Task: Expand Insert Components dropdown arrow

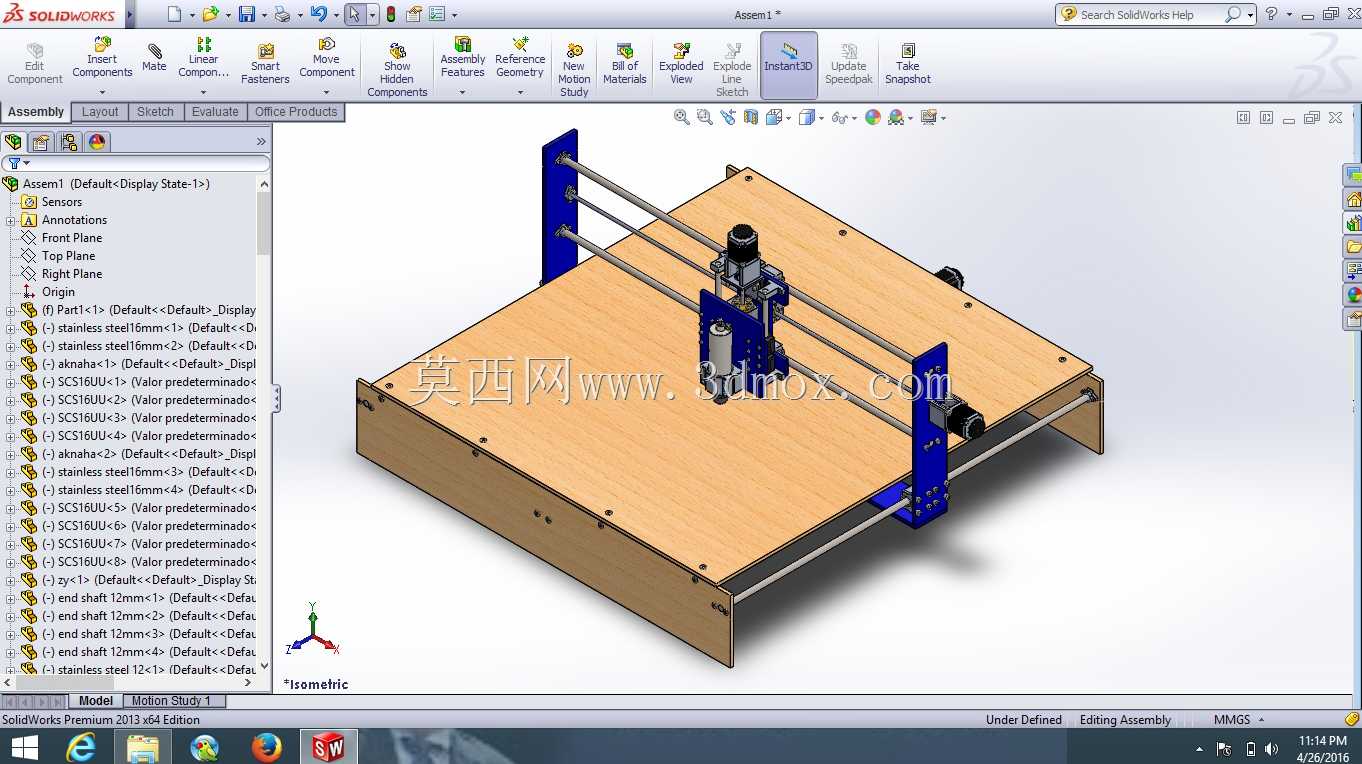Action: [102, 92]
